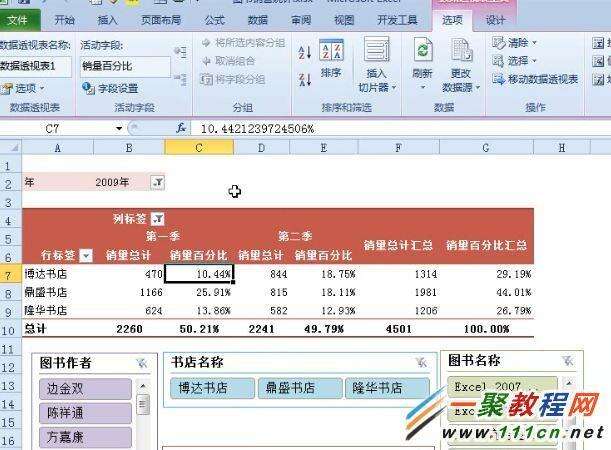Viewport: 611px width, 450px height.
Task: Clear filter on 书店名称 slicer
Action: 421,363
